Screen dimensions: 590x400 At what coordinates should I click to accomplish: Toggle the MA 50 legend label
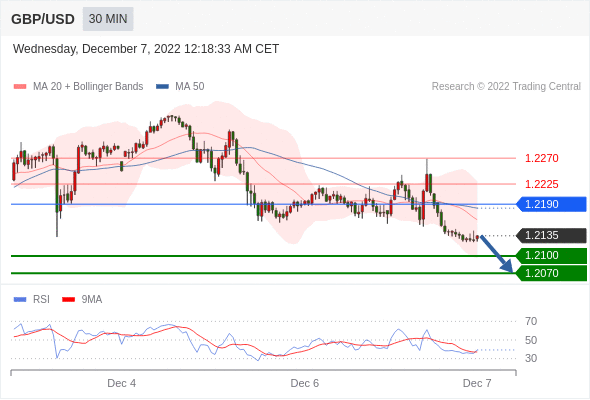[x=190, y=87]
